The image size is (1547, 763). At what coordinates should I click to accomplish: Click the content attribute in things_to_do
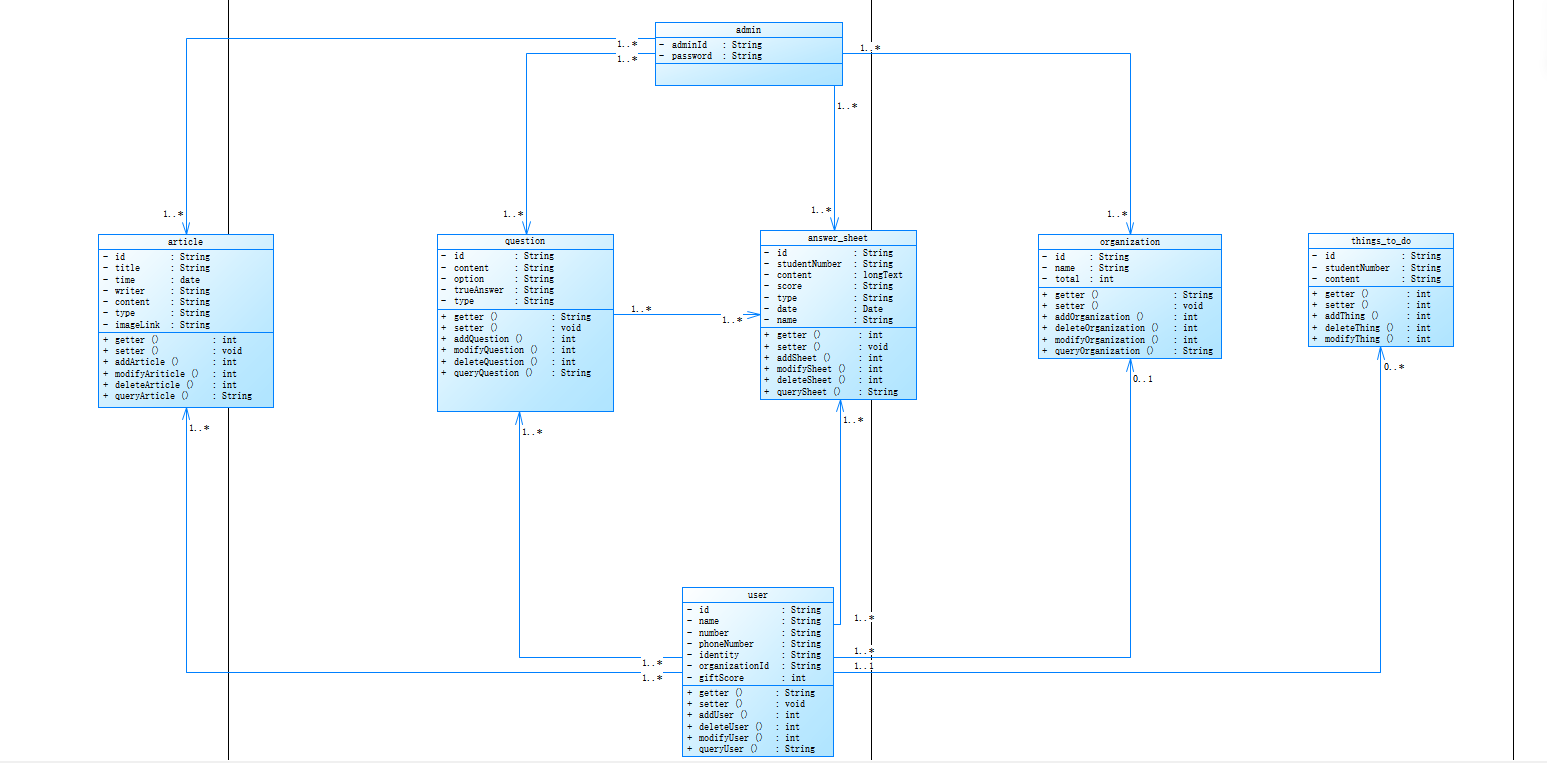point(1377,279)
